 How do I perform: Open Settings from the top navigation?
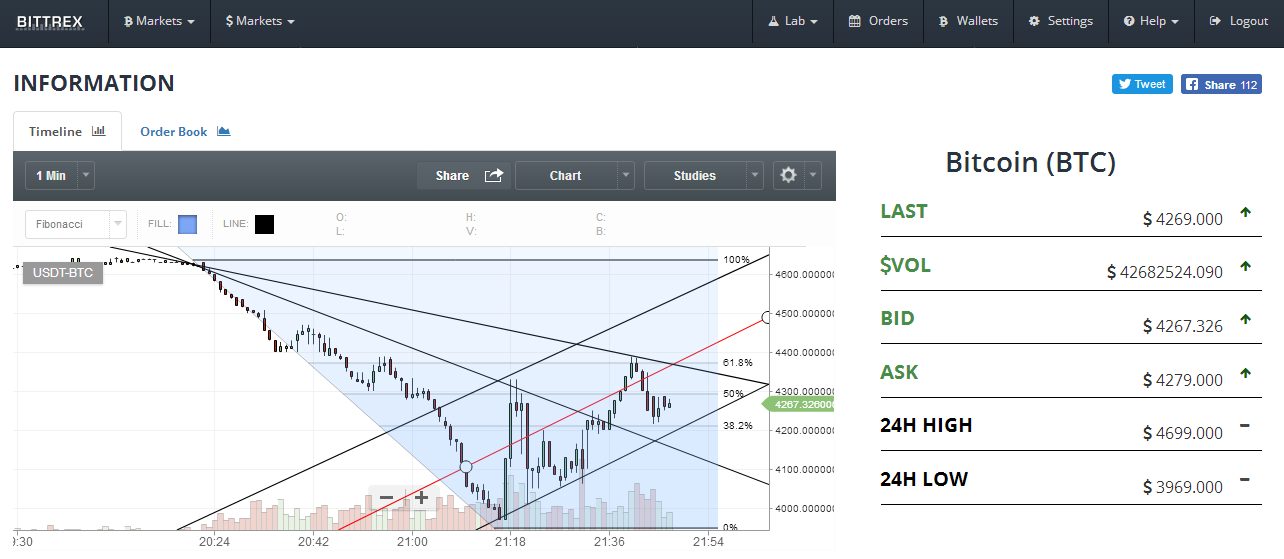[x=1061, y=21]
